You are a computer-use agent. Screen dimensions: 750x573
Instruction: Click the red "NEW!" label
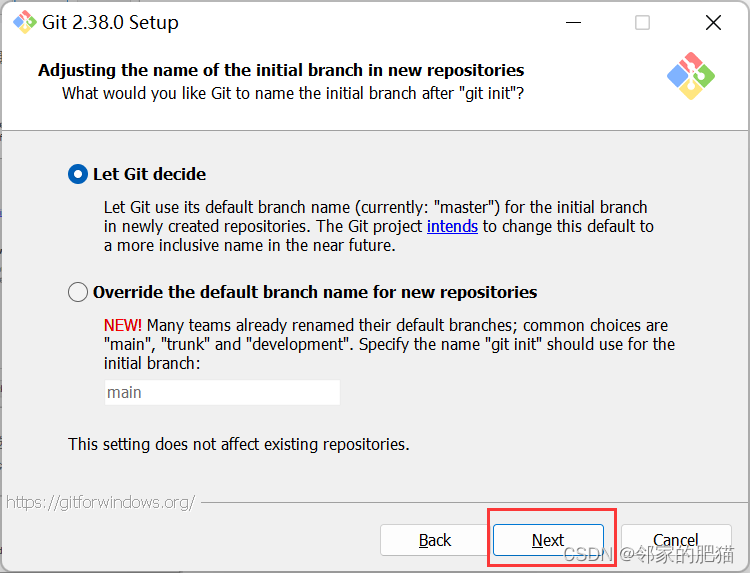[x=123, y=325]
